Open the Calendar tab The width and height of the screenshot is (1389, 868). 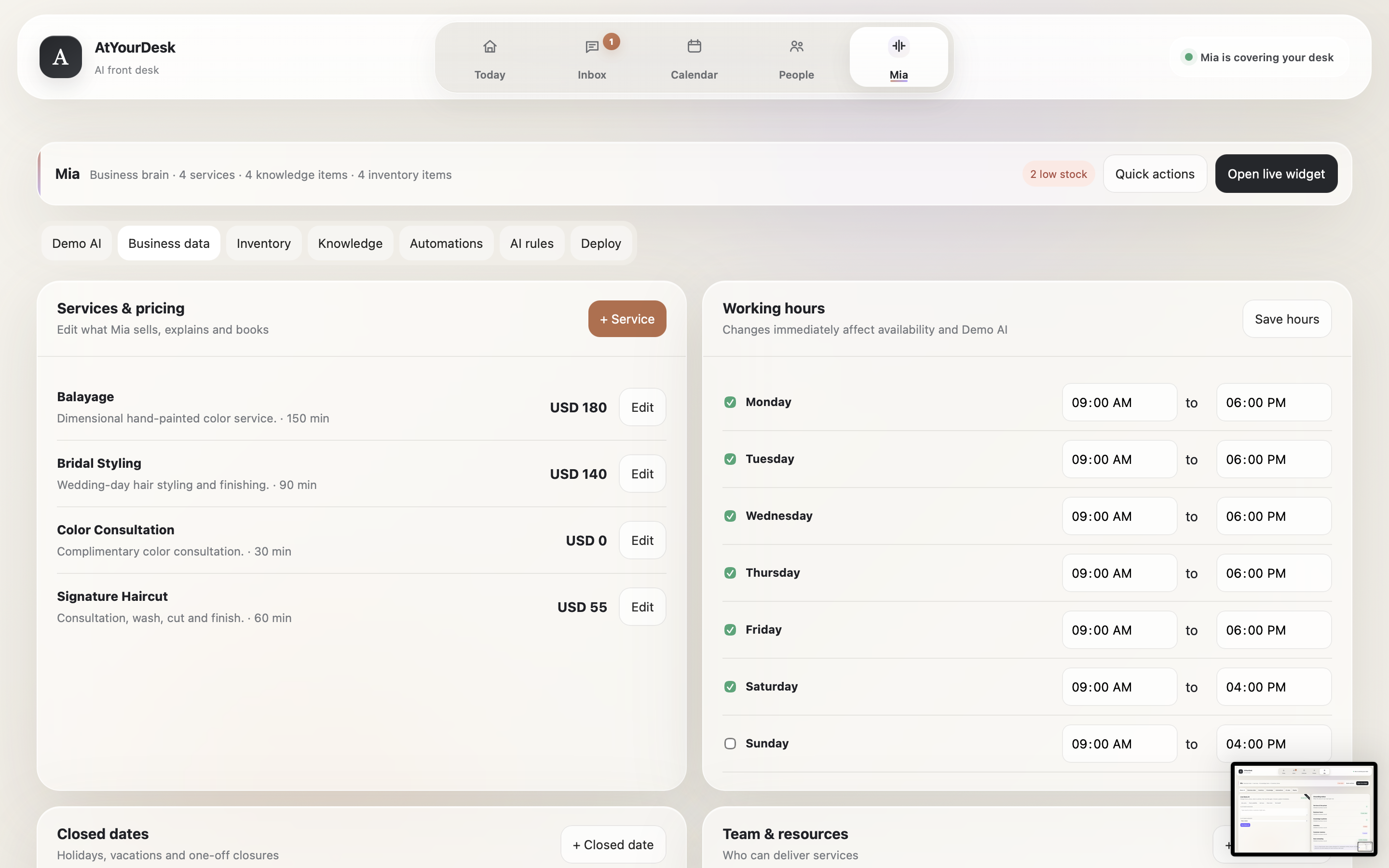pyautogui.click(x=694, y=57)
